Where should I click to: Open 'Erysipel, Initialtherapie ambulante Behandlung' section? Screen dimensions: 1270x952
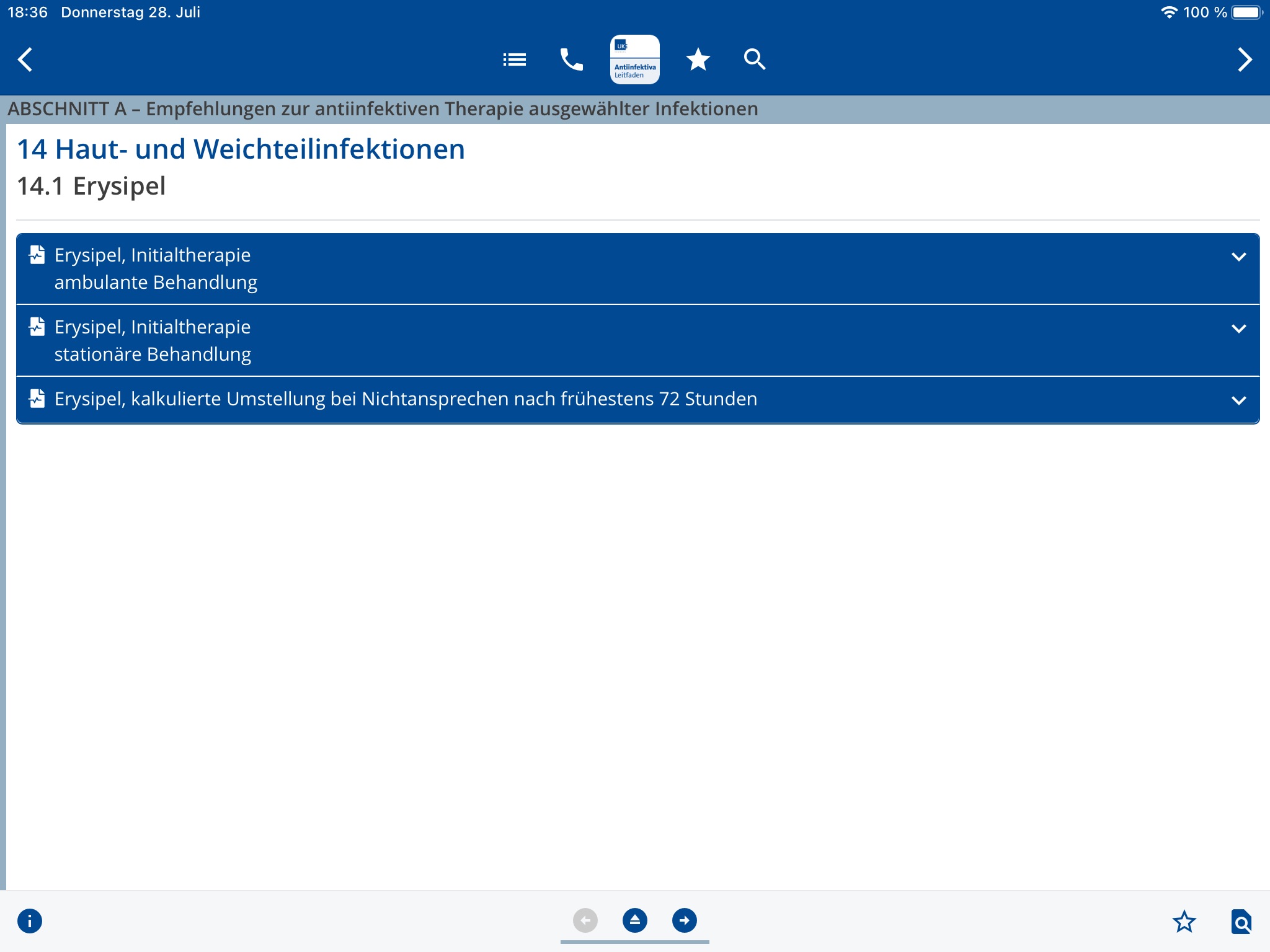(637, 269)
